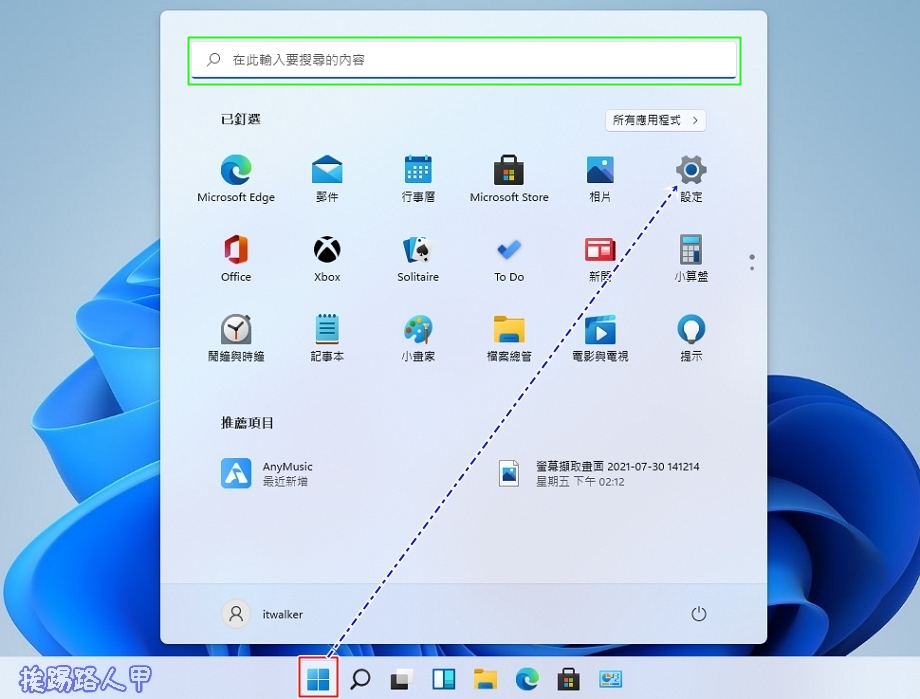The height and width of the screenshot is (699, 920).
Task: Launch the Calendar (行事曆) app
Action: click(418, 179)
